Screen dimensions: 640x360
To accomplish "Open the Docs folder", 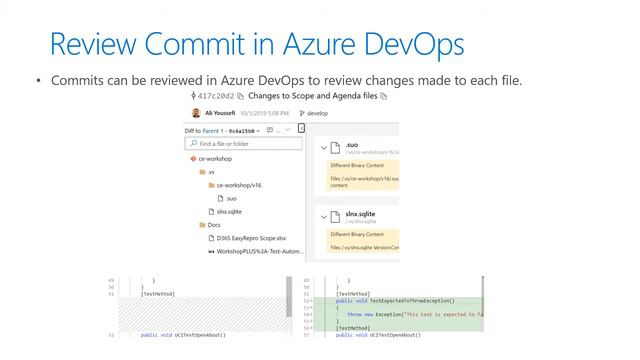I will pyautogui.click(x=214, y=225).
